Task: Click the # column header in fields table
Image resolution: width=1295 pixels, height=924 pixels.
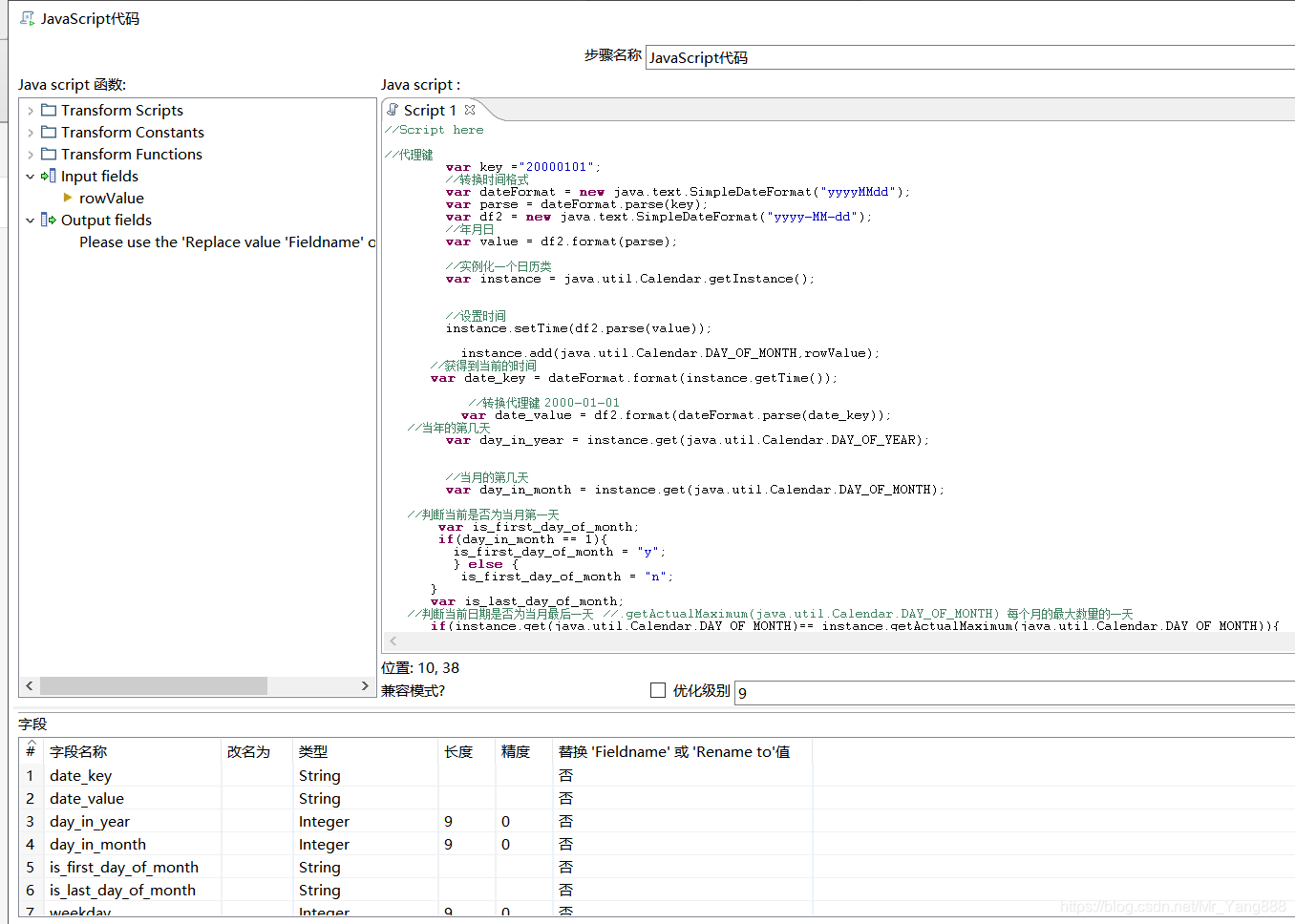Action: tap(31, 752)
